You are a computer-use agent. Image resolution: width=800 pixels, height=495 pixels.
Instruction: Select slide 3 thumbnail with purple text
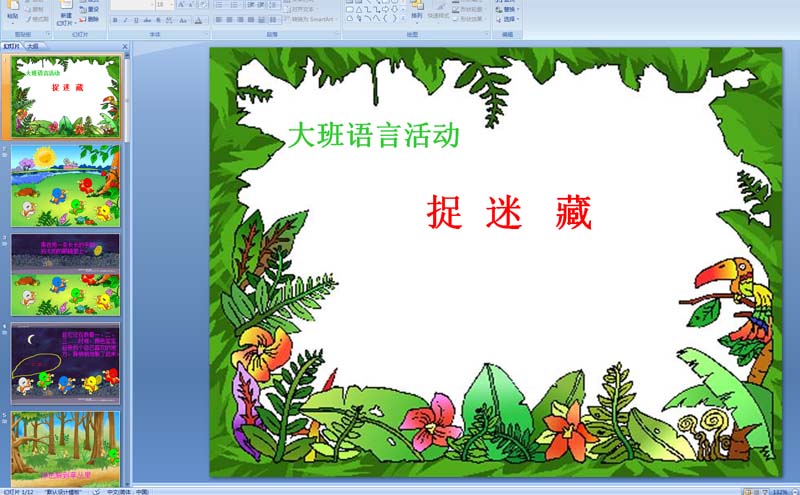pyautogui.click(x=66, y=275)
